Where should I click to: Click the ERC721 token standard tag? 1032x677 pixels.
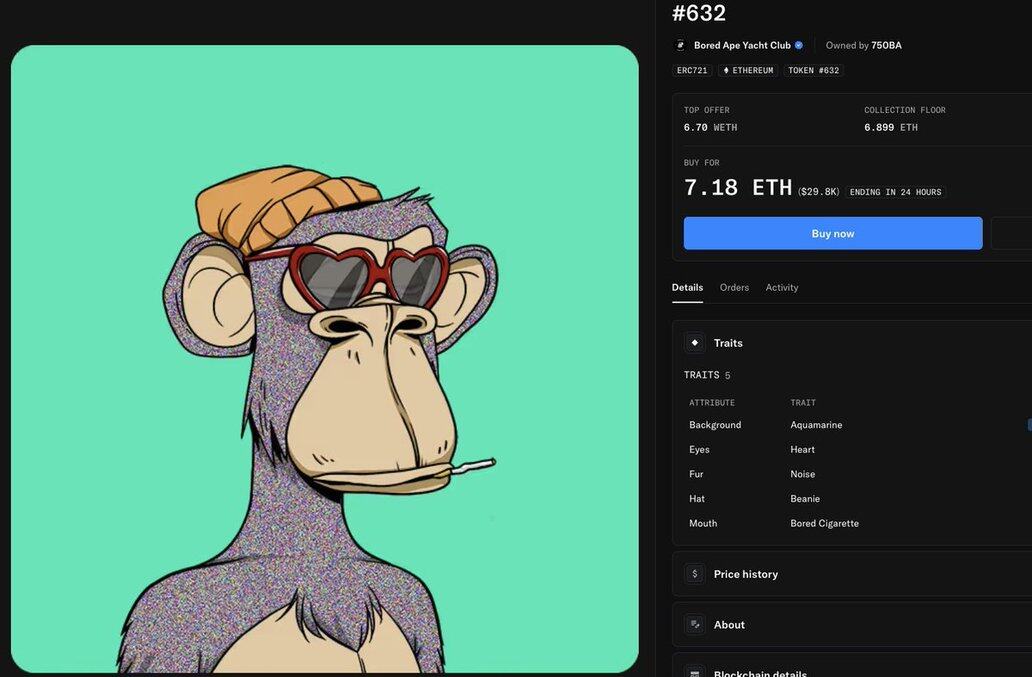point(692,71)
